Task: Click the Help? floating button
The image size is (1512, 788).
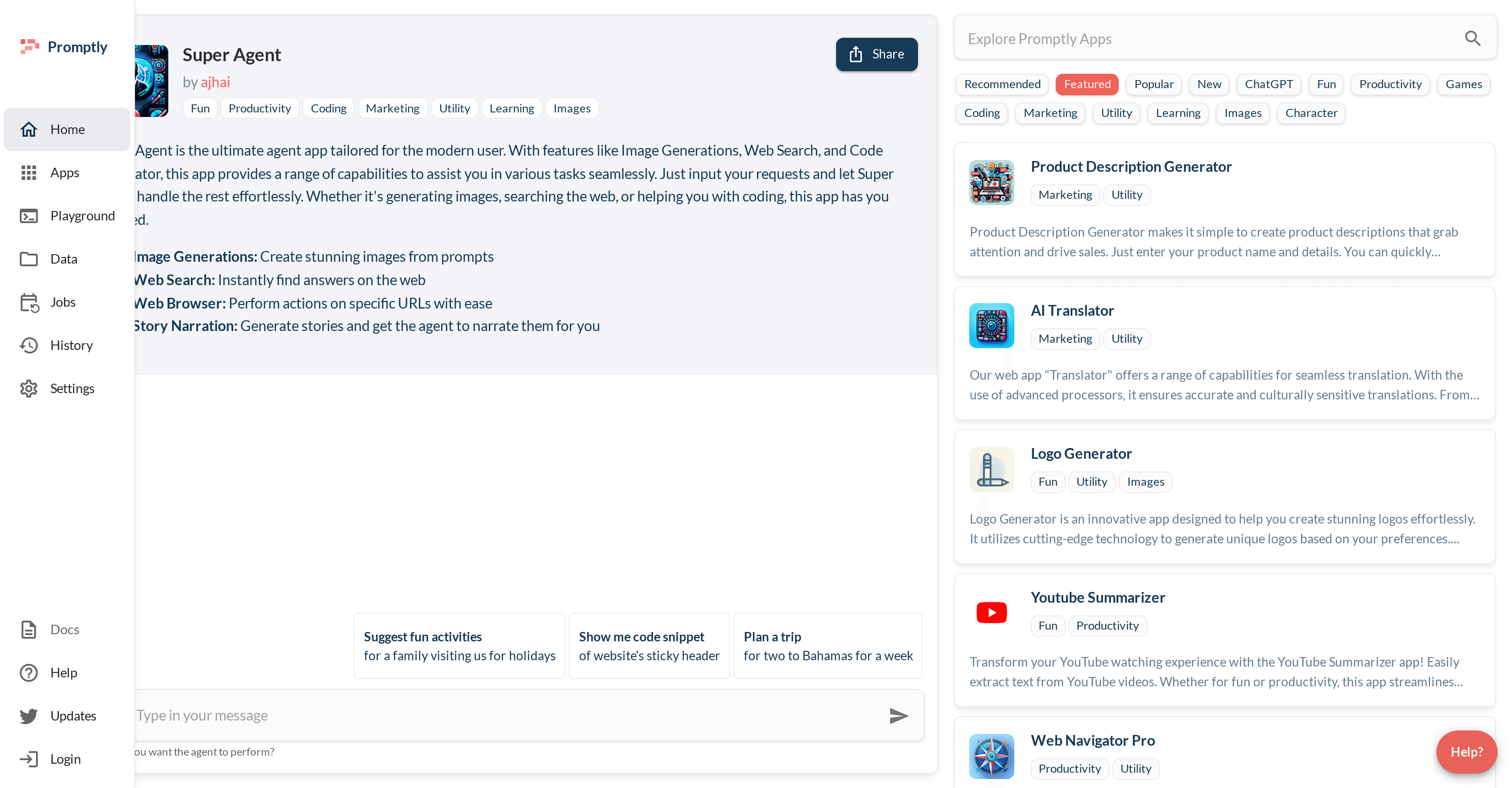Action: [1466, 752]
